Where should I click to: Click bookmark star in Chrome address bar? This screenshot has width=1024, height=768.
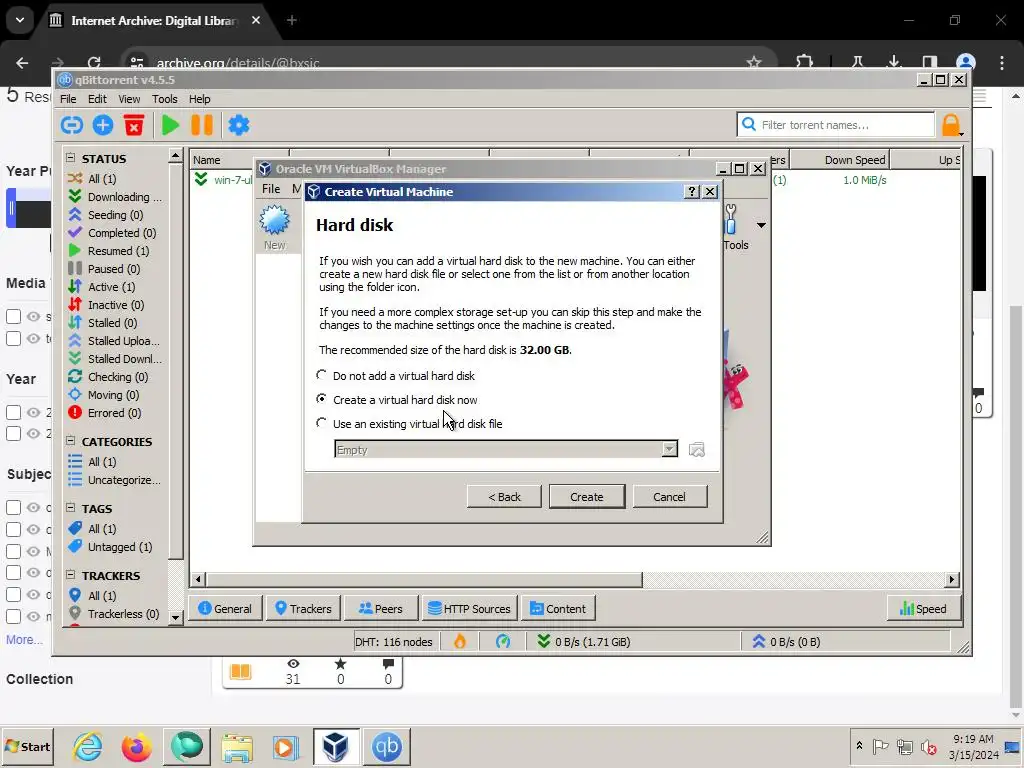(x=754, y=63)
